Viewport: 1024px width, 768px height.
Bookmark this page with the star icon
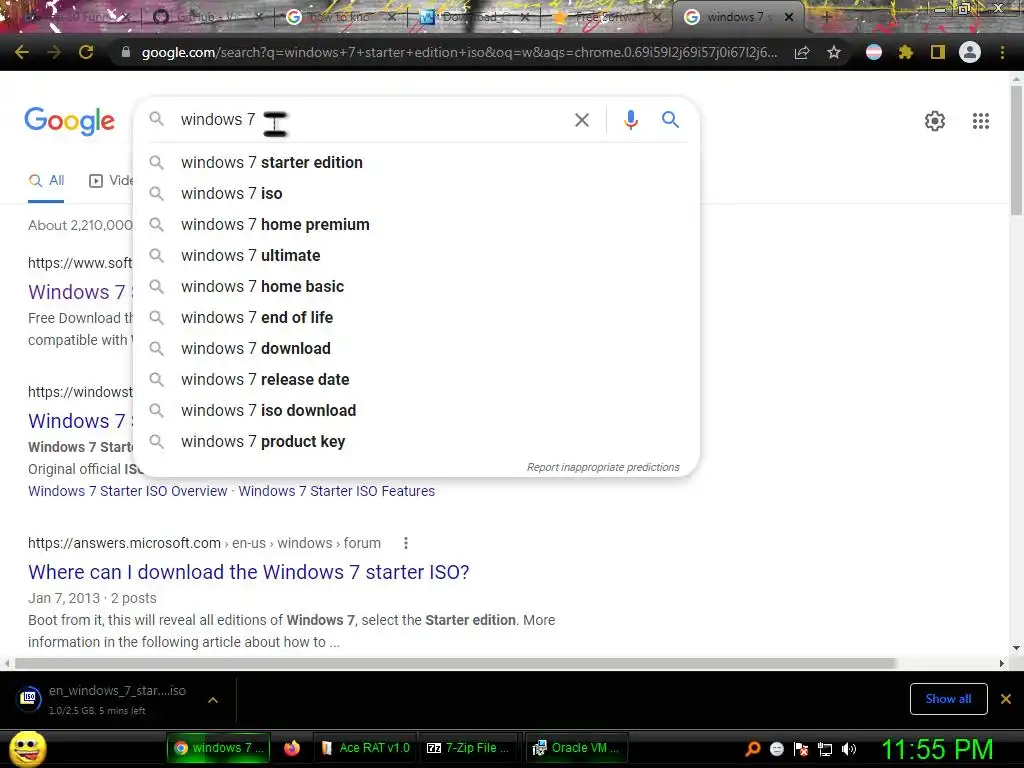(833, 52)
